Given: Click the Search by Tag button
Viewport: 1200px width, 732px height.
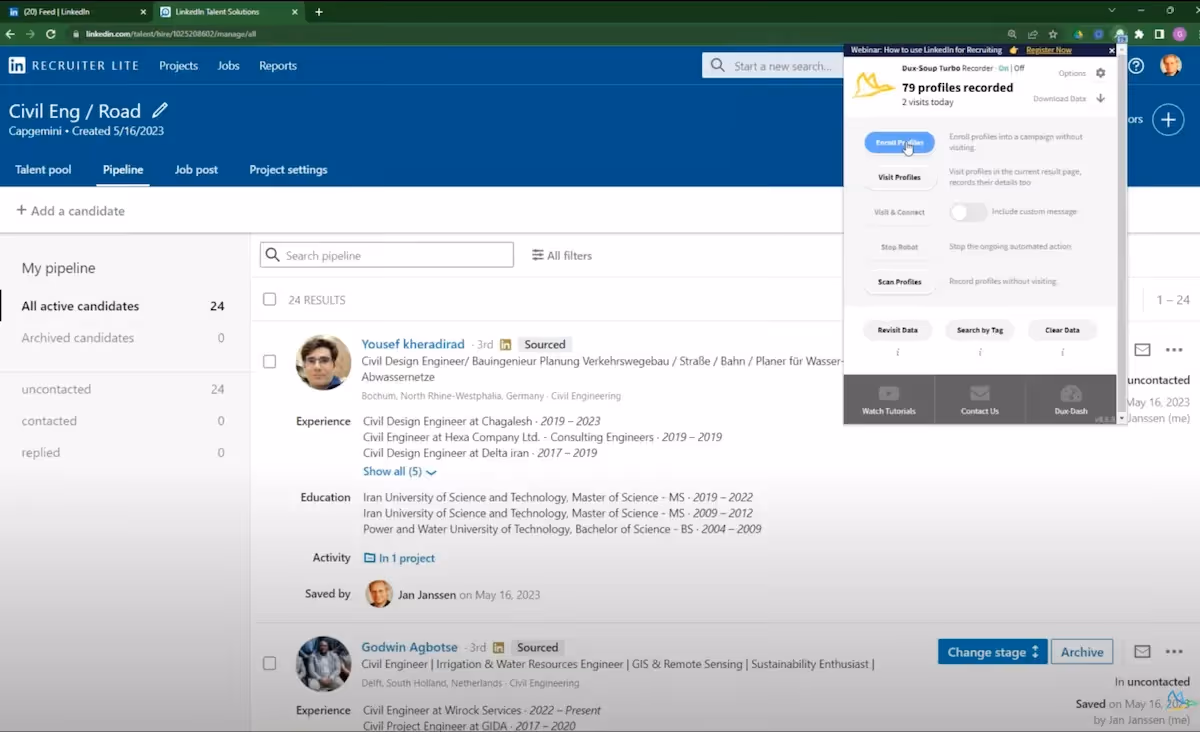Looking at the screenshot, I should point(980,330).
